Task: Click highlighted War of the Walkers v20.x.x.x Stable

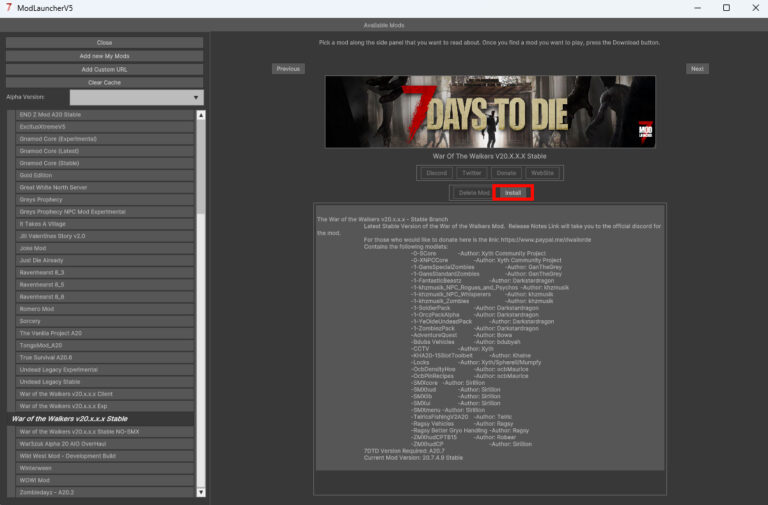Action: click(x=100, y=419)
